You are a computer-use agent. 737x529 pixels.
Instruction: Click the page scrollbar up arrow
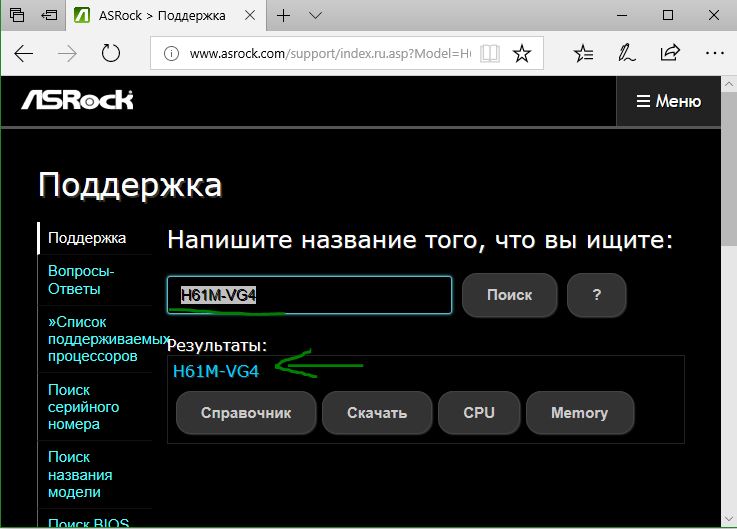(729, 85)
